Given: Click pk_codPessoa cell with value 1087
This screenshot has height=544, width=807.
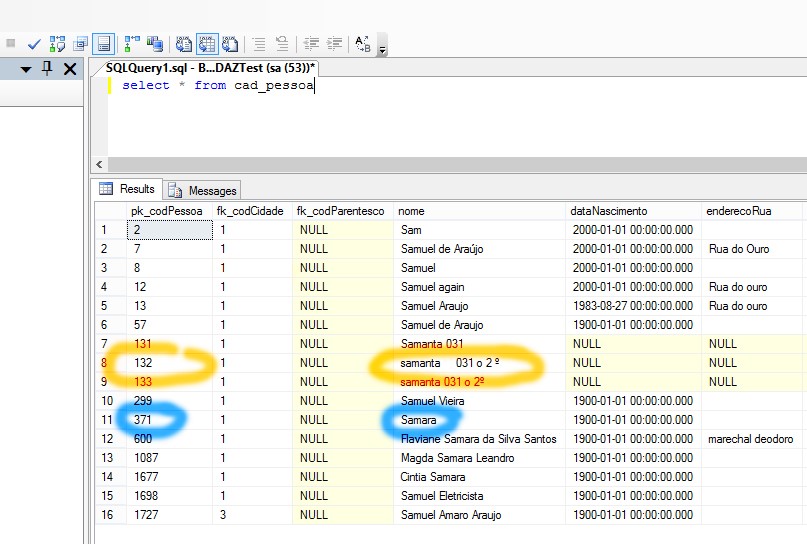Looking at the screenshot, I should click(170, 458).
